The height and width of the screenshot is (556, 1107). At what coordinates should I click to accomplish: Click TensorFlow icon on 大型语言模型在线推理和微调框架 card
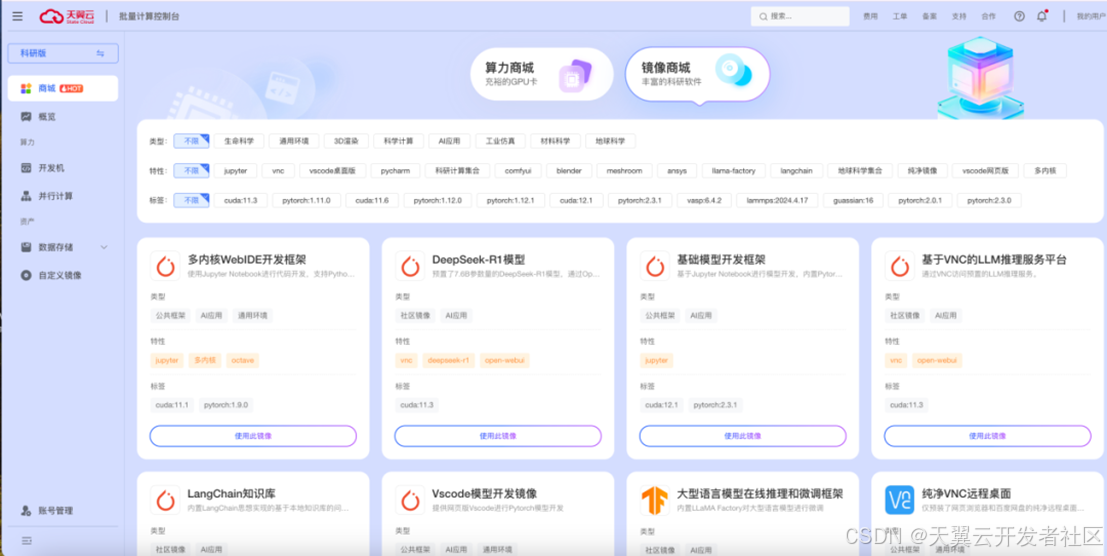(654, 500)
